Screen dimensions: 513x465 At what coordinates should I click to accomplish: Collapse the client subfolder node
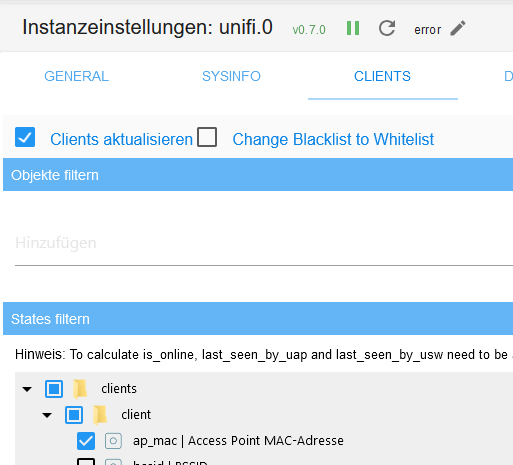(x=47, y=415)
